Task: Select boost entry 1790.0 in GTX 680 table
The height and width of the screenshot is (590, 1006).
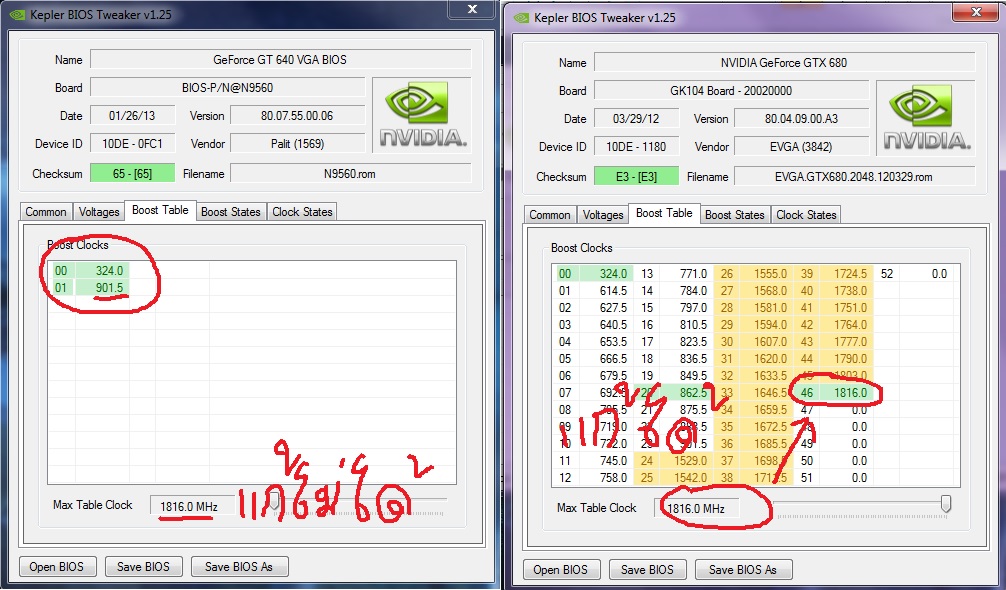Action: pyautogui.click(x=846, y=358)
